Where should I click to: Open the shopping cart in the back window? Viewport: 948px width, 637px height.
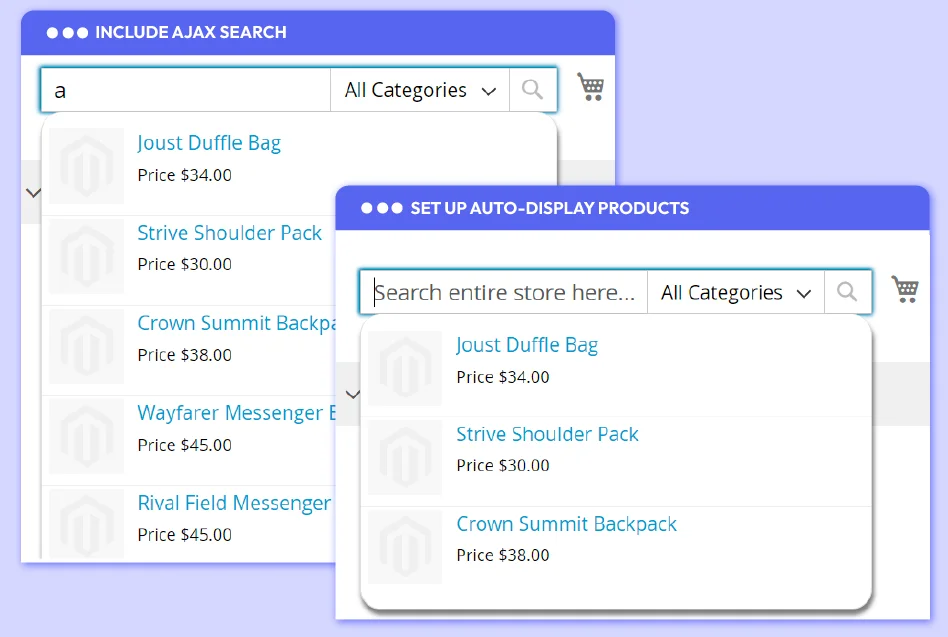click(591, 87)
